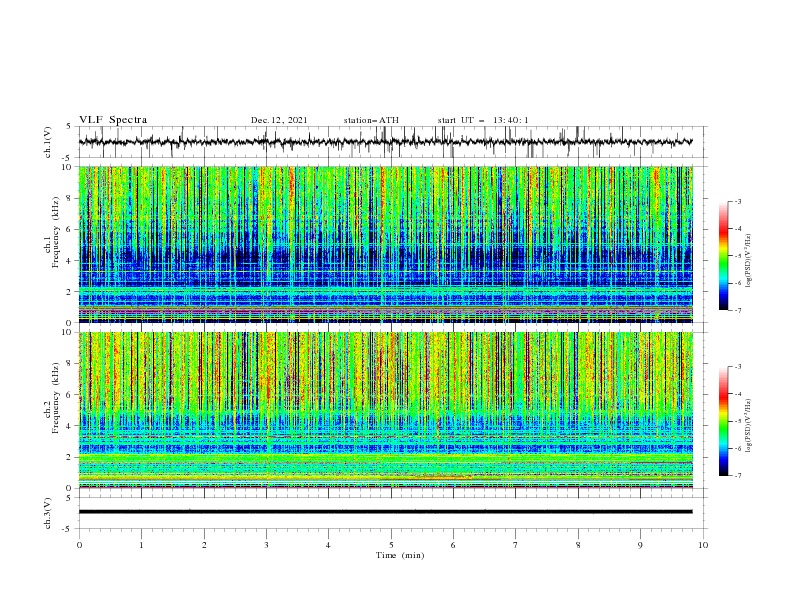Image resolution: width=792 pixels, height=612 pixels.
Task: Click the "VLF Spectra" plot title
Action: 113,120
